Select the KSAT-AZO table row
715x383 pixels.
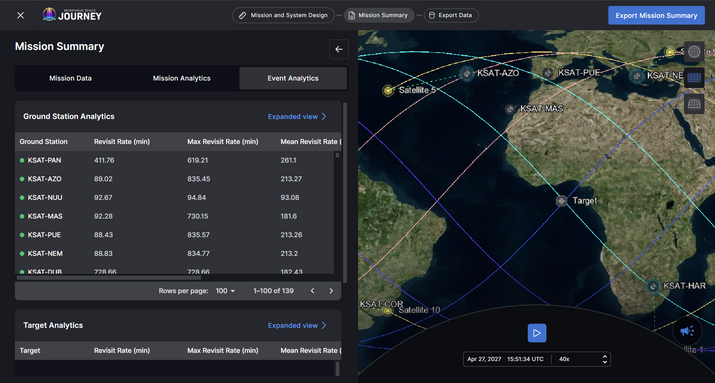[x=175, y=179]
